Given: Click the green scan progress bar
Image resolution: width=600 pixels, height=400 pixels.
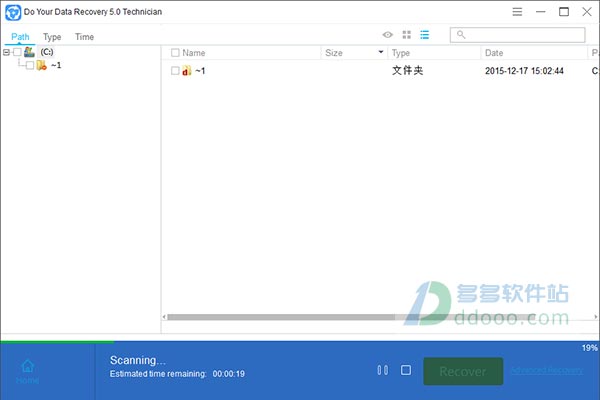Looking at the screenshot, I should point(57,341).
